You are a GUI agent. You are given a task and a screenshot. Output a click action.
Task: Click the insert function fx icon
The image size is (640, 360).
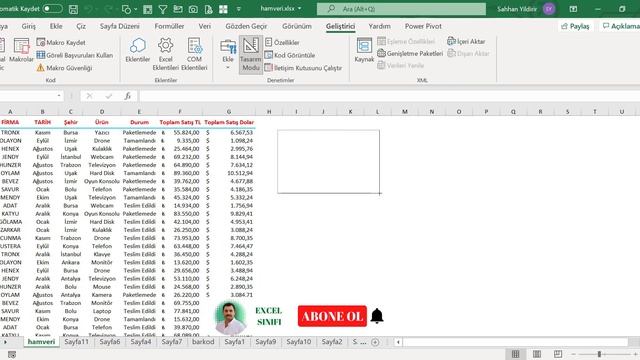coord(127,96)
